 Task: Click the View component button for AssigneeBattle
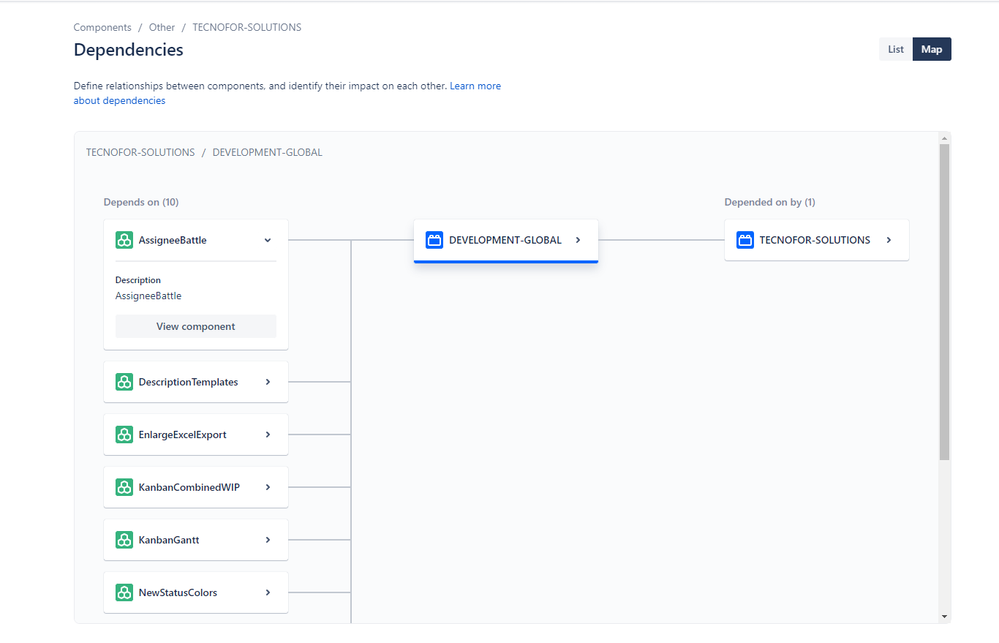(x=195, y=326)
